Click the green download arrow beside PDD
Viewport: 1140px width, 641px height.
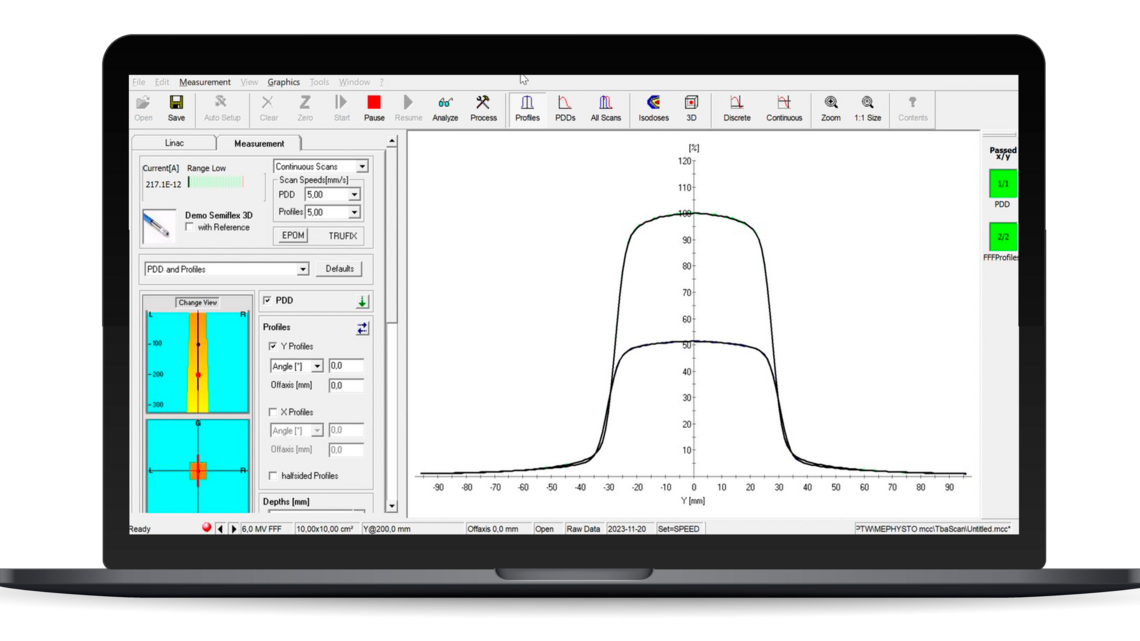coord(361,300)
